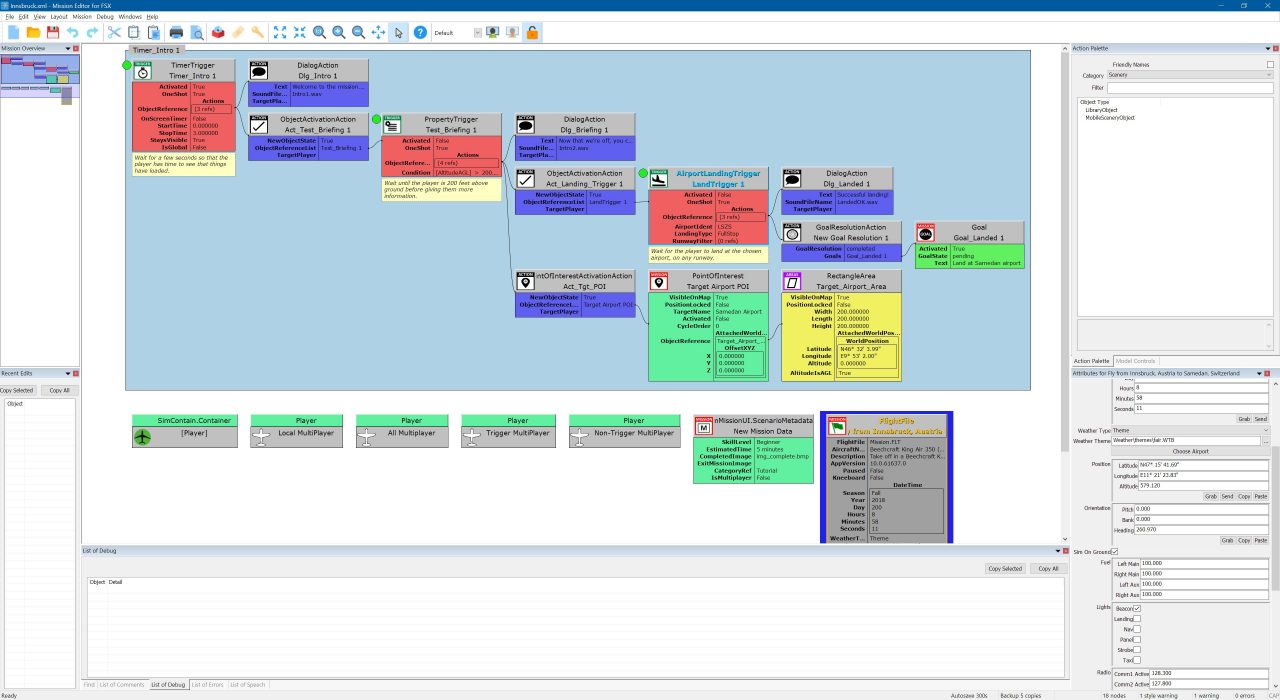Undo the last edit in the toolbar

[72, 33]
